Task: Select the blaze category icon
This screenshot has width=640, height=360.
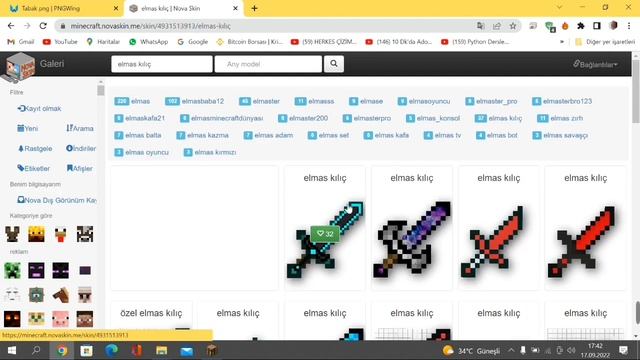Action: [x=36, y=234]
